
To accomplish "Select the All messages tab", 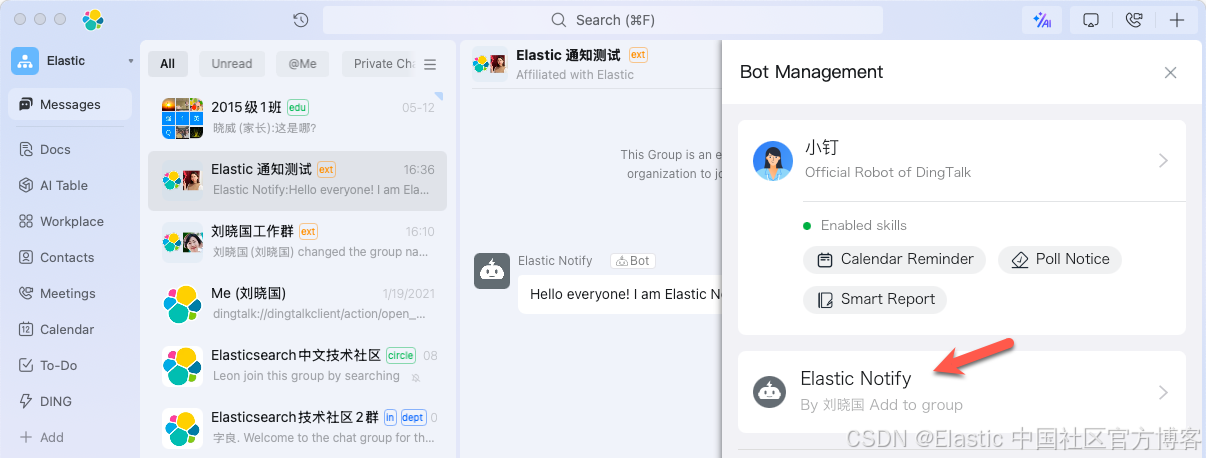I will point(167,64).
